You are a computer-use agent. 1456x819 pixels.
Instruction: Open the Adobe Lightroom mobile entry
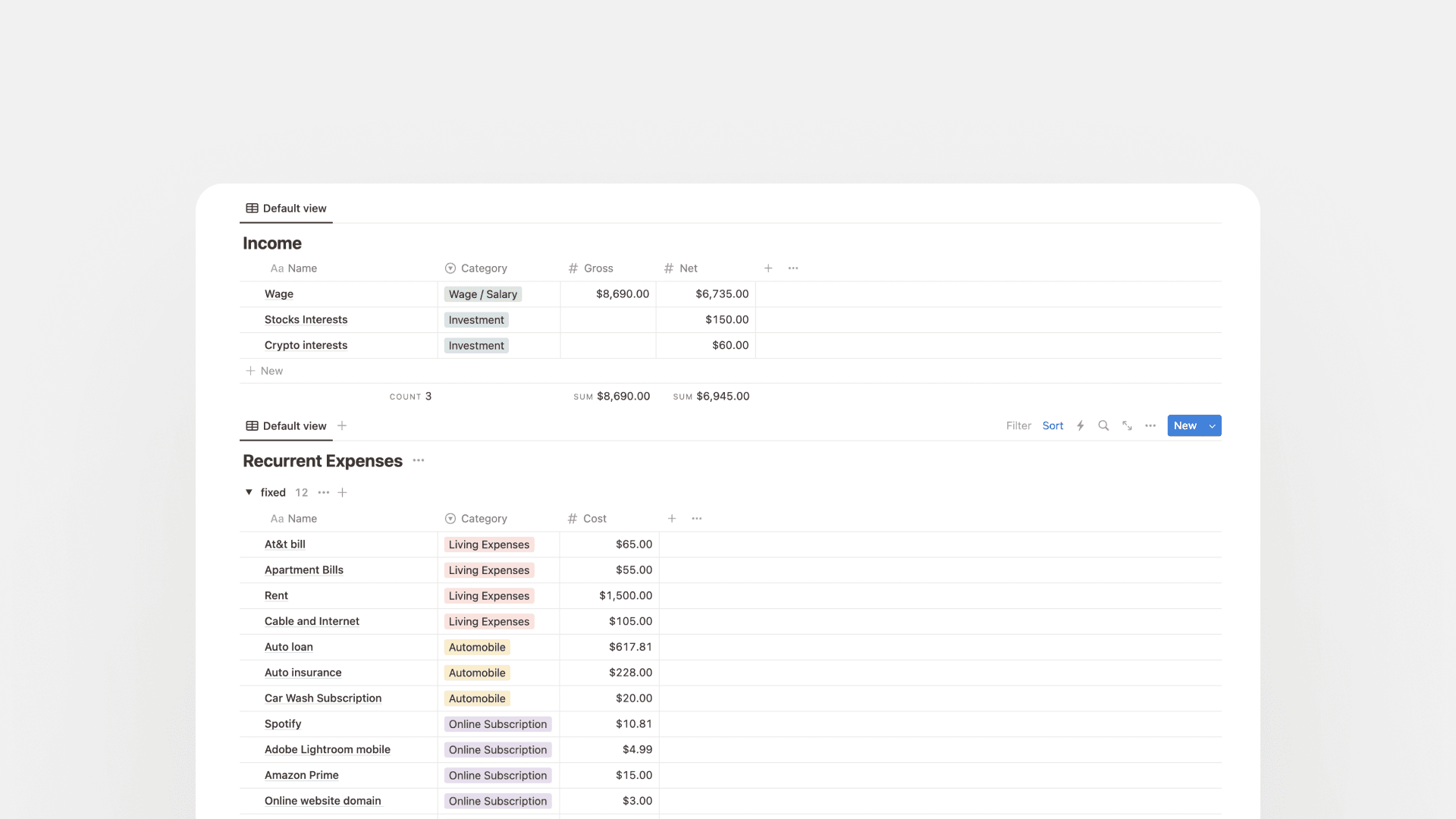click(328, 750)
